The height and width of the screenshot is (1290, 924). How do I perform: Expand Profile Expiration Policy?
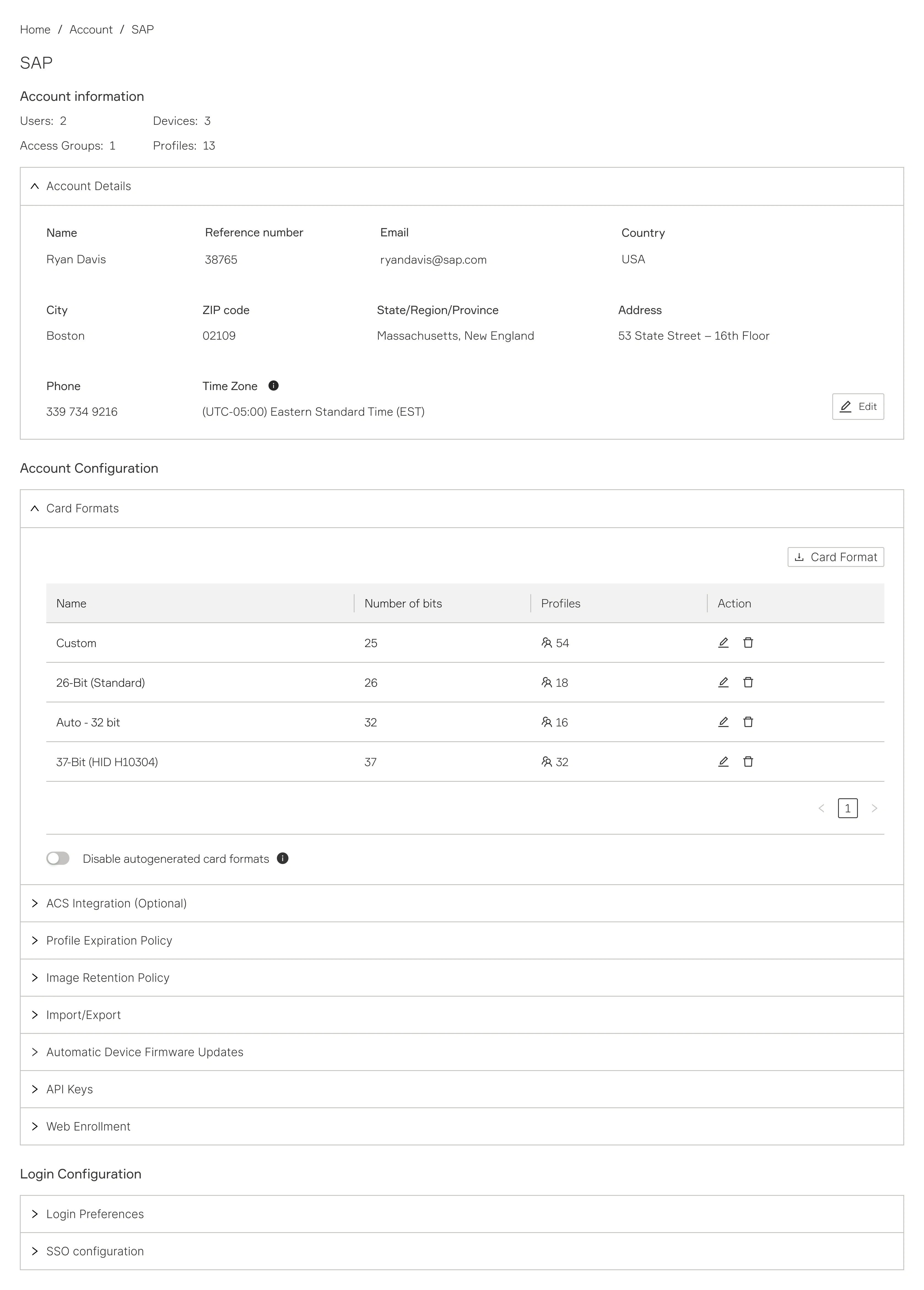coord(462,940)
